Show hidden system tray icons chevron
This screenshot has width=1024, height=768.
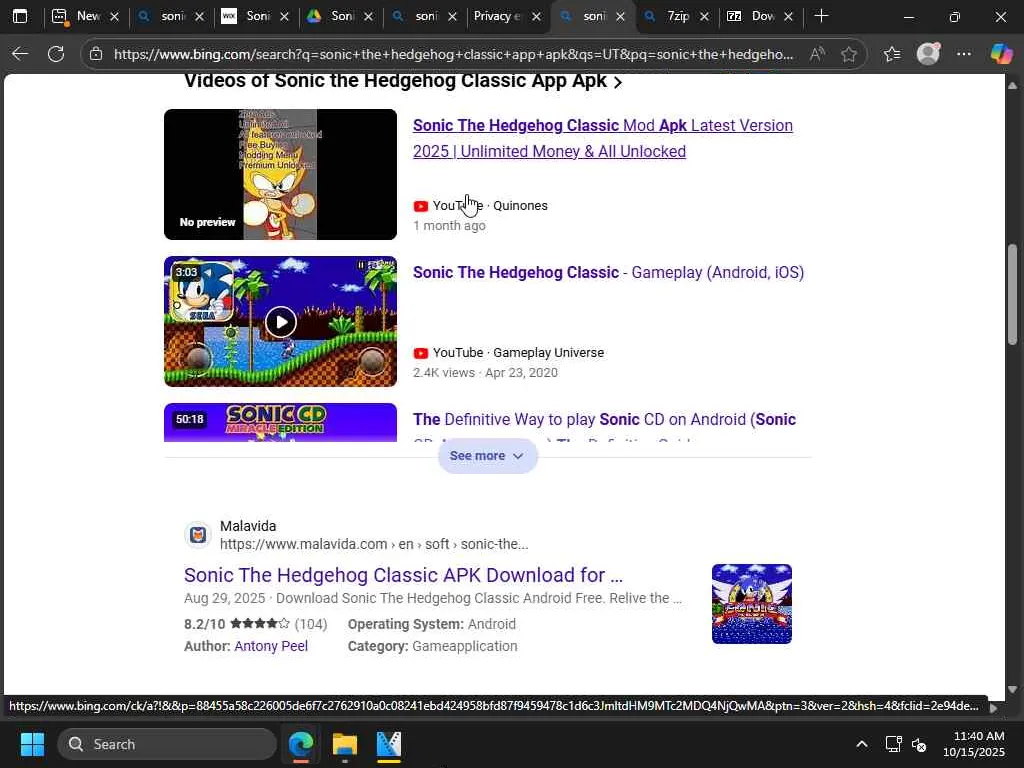coord(862,744)
